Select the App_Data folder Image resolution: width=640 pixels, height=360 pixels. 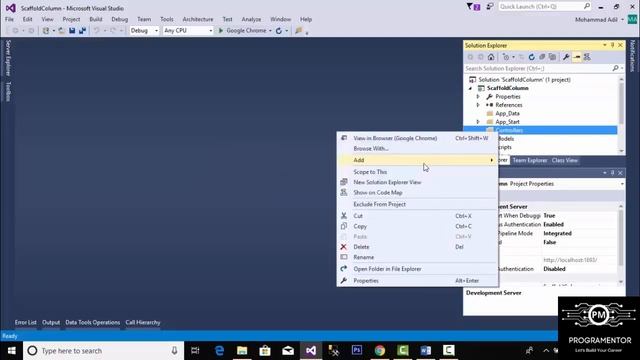[x=507, y=113]
